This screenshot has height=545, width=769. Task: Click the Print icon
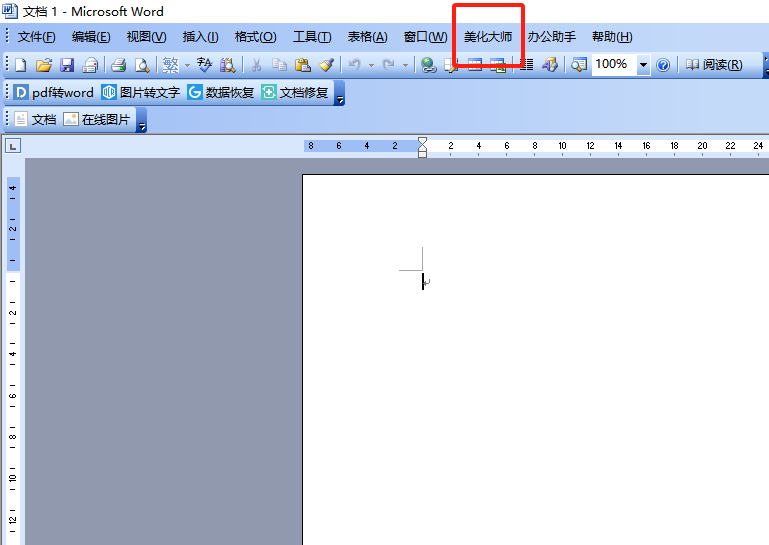[118, 65]
